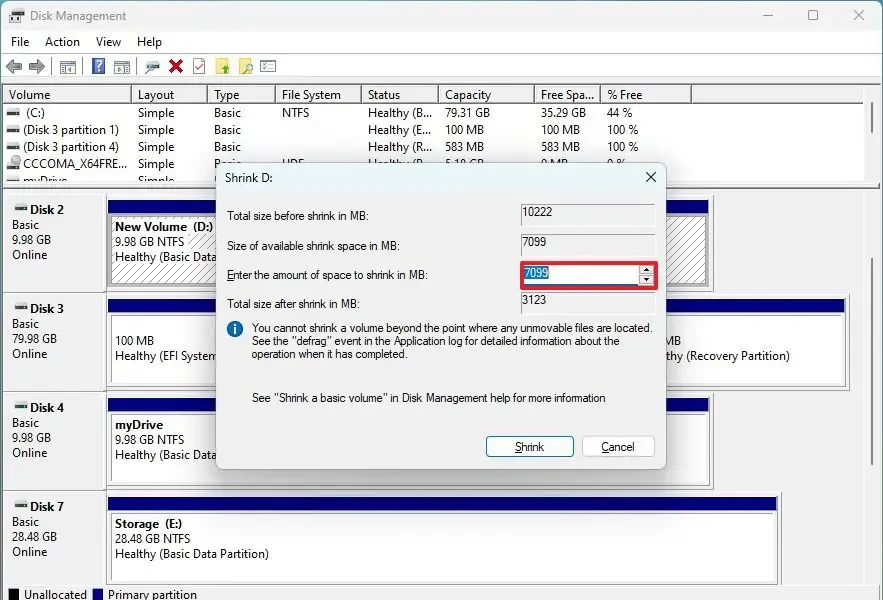Select the Disk 4 label panel
This screenshot has width=883, height=600.
pos(55,441)
